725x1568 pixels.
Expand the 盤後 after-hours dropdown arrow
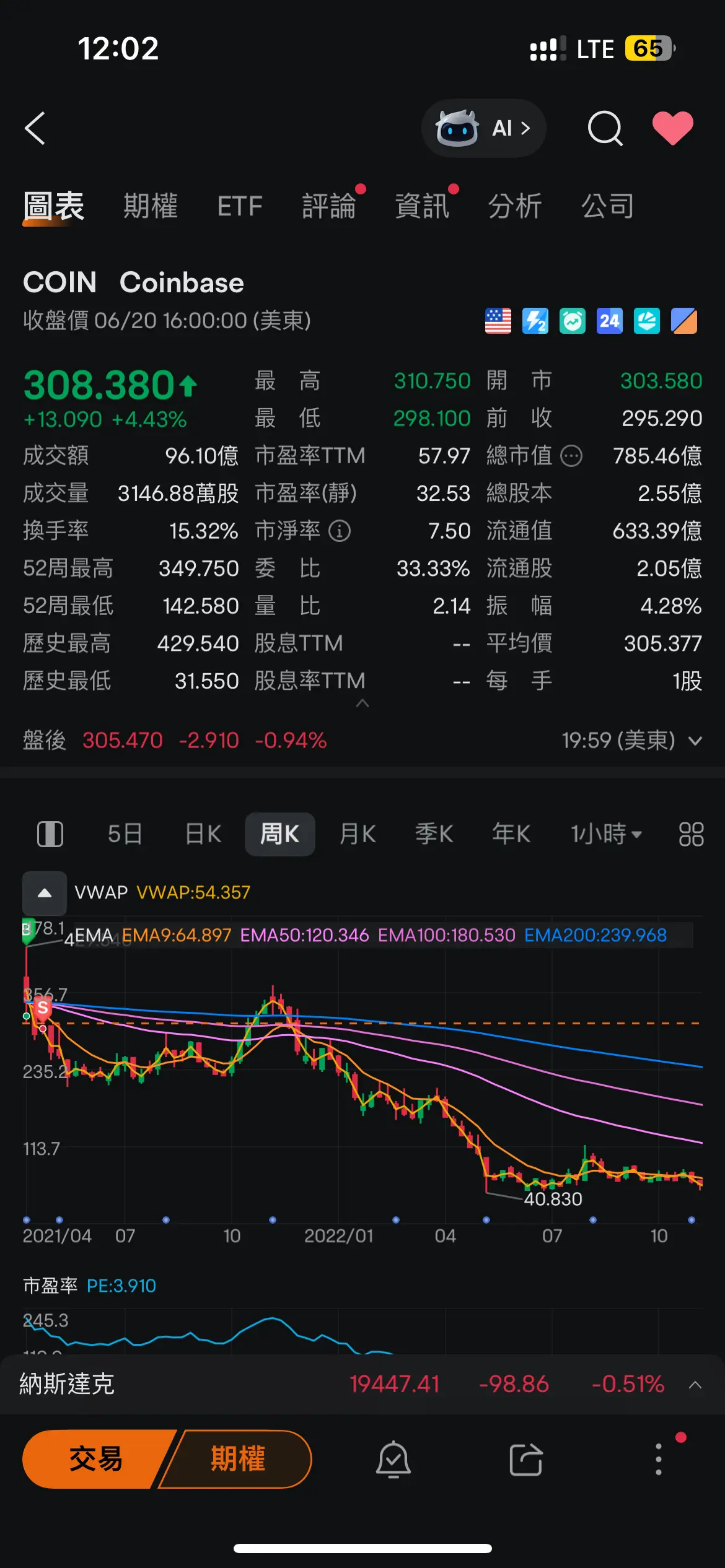tap(695, 741)
